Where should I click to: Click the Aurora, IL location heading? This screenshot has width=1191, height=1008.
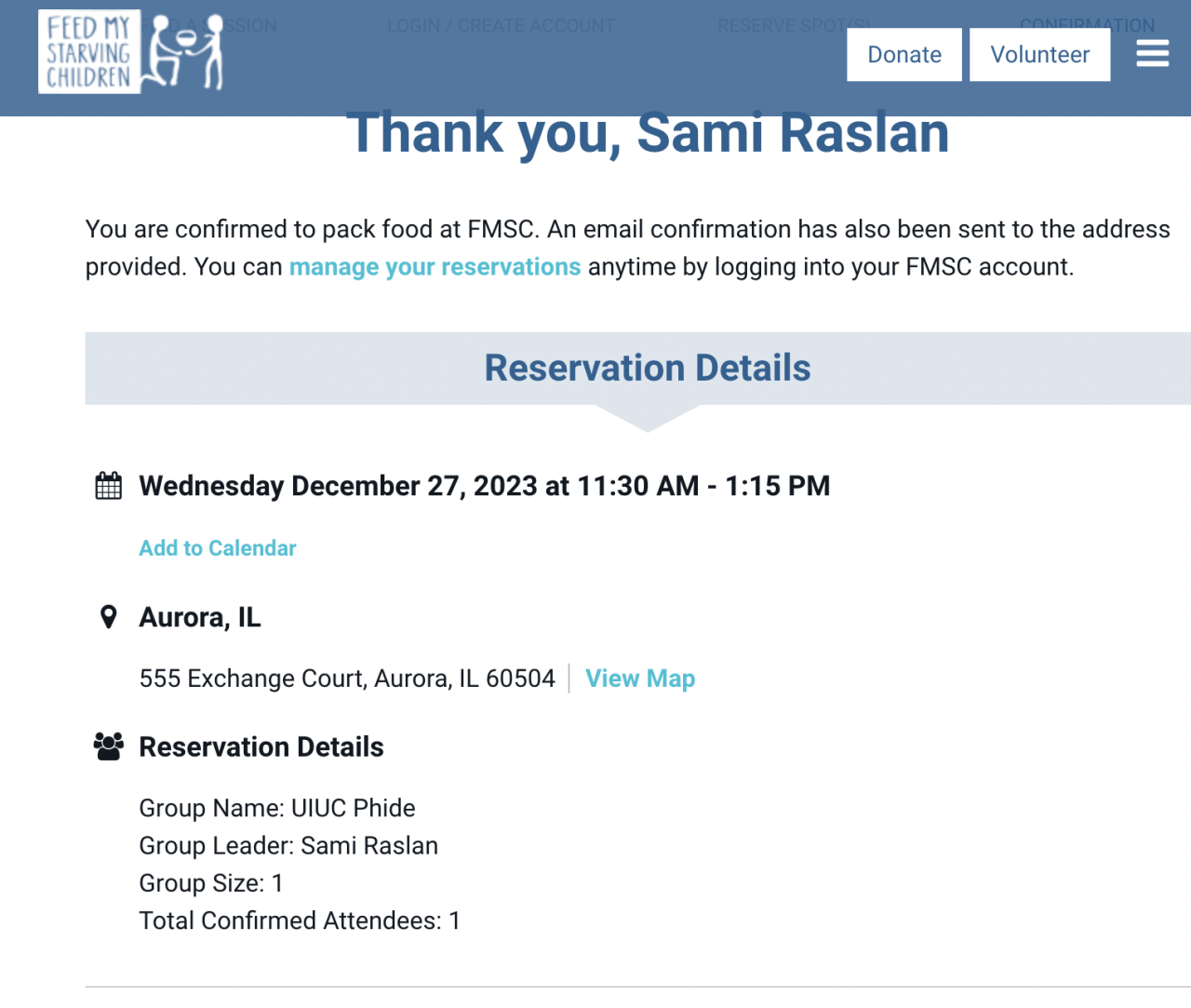(200, 617)
